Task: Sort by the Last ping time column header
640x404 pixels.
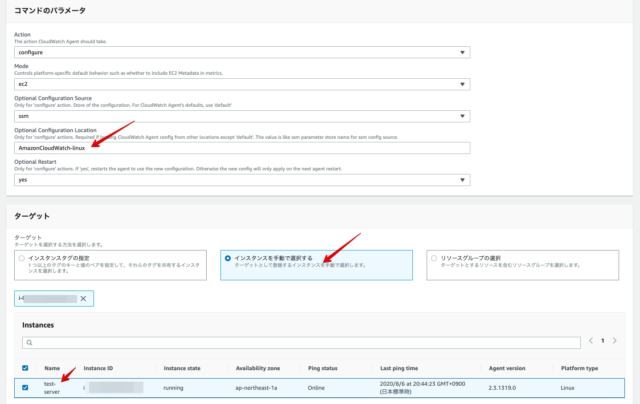Action: coord(399,368)
